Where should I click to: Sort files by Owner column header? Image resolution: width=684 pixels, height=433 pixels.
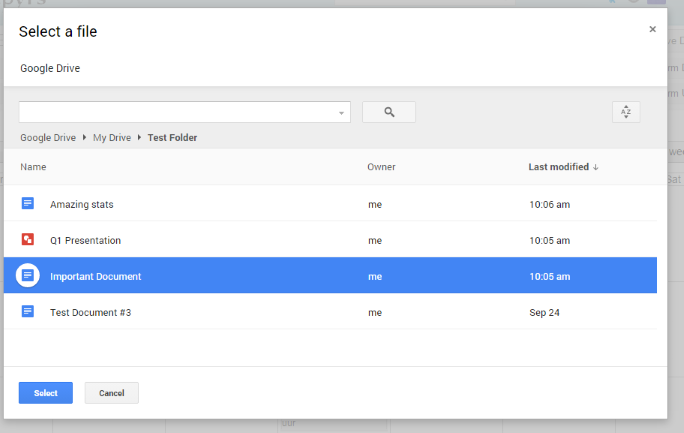(381, 167)
